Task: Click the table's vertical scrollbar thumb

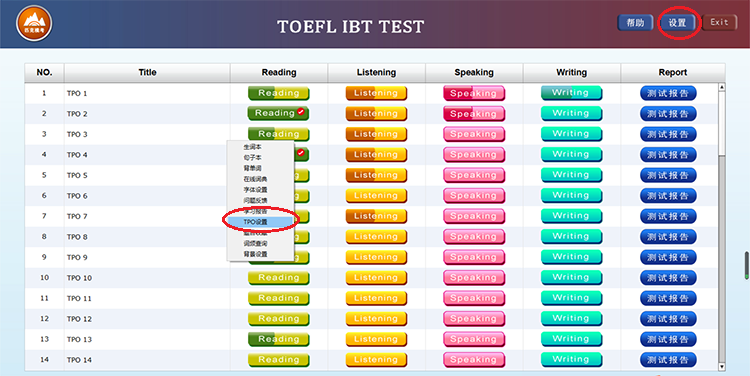Action: pyautogui.click(x=722, y=123)
